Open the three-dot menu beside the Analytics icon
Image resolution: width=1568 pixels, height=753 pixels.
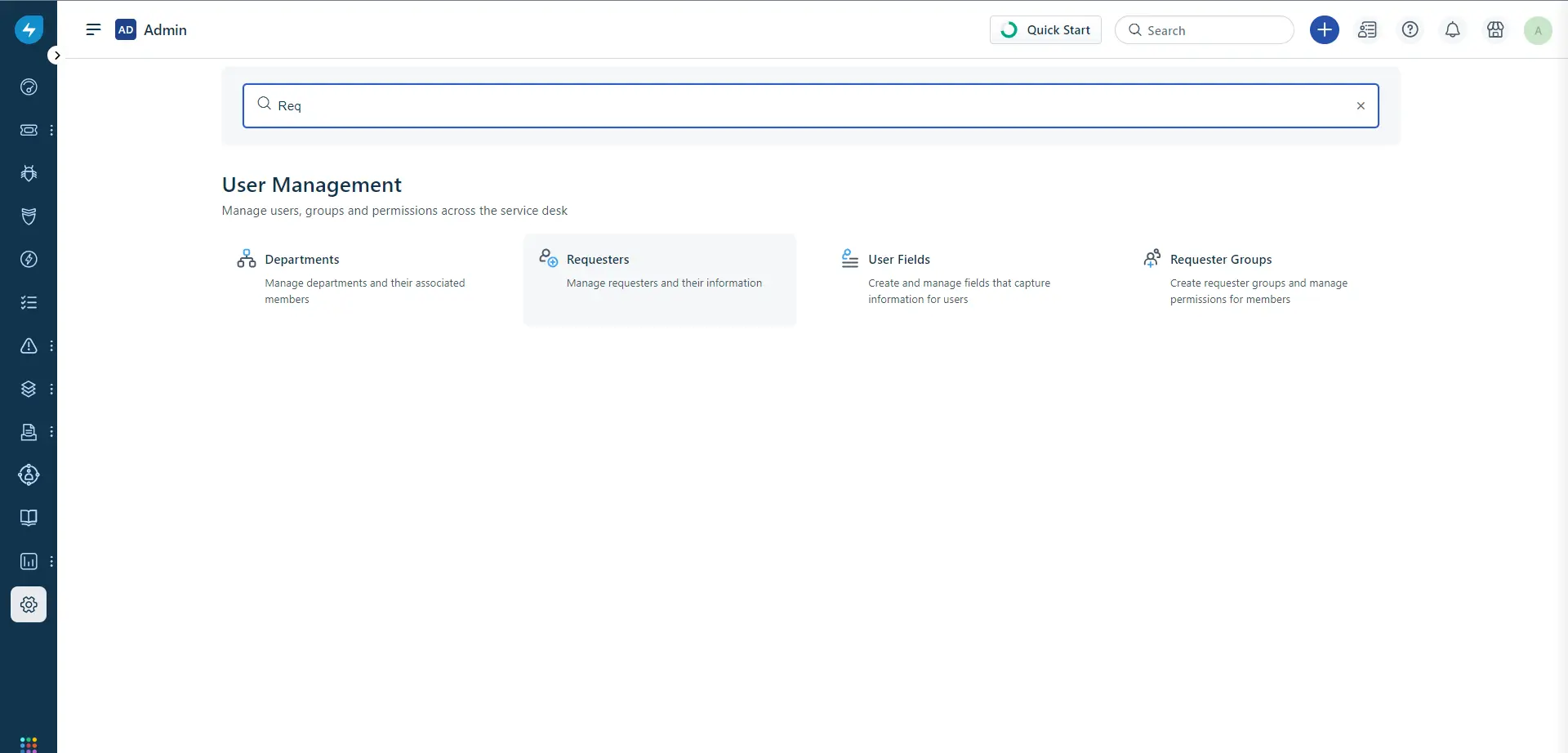coord(53,561)
